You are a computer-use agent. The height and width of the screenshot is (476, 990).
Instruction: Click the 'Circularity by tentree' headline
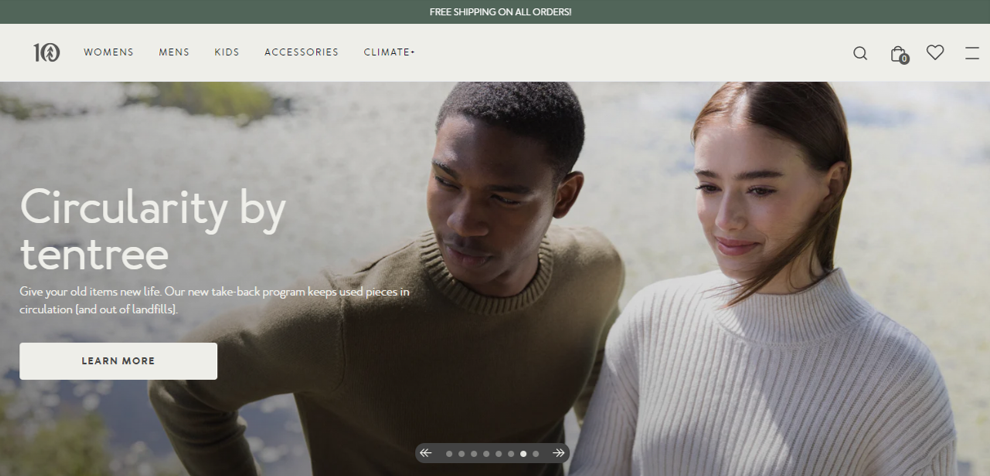(153, 230)
